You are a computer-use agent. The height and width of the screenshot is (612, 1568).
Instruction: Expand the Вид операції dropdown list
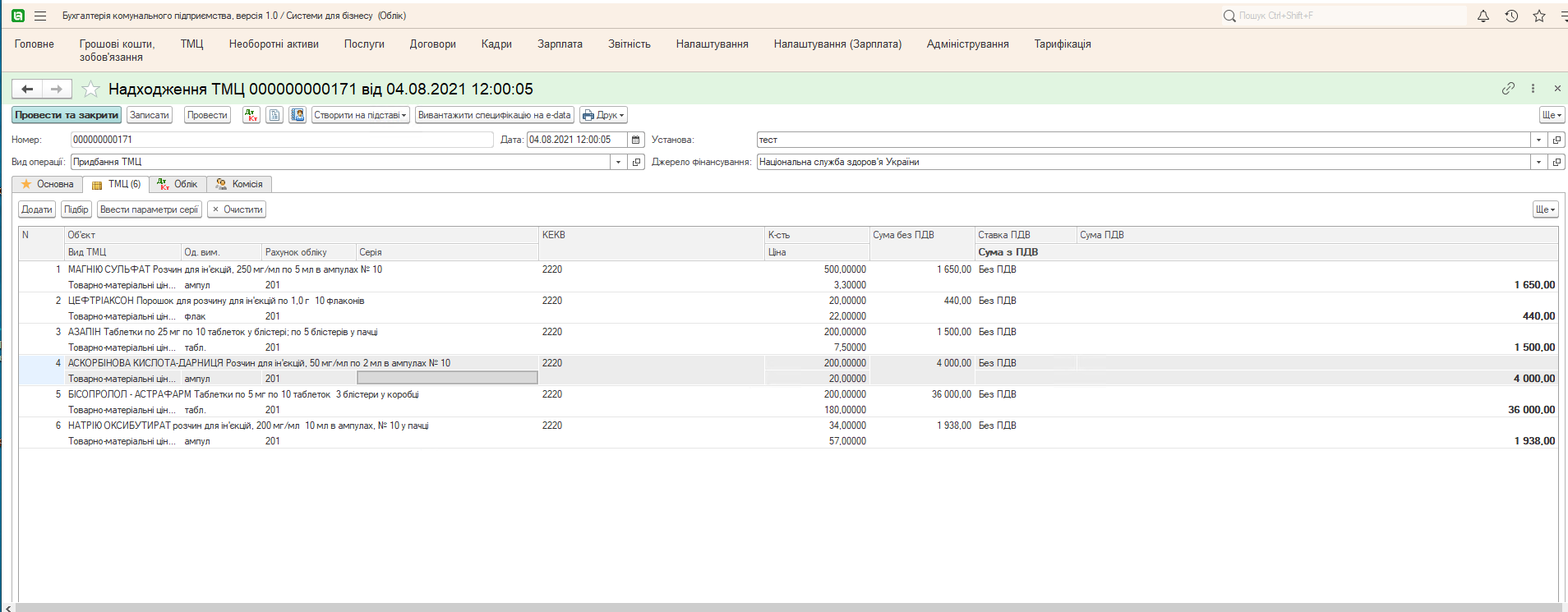click(618, 162)
